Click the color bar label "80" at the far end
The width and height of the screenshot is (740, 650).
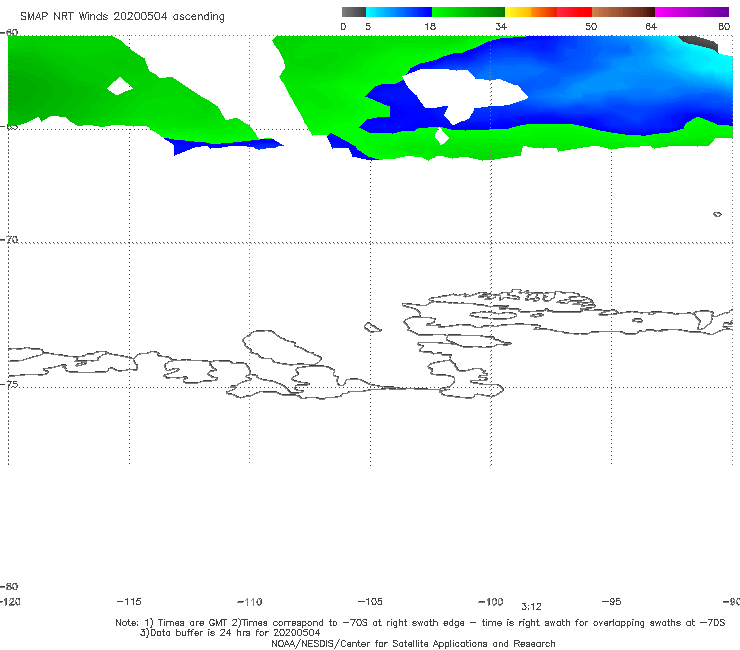point(724,26)
